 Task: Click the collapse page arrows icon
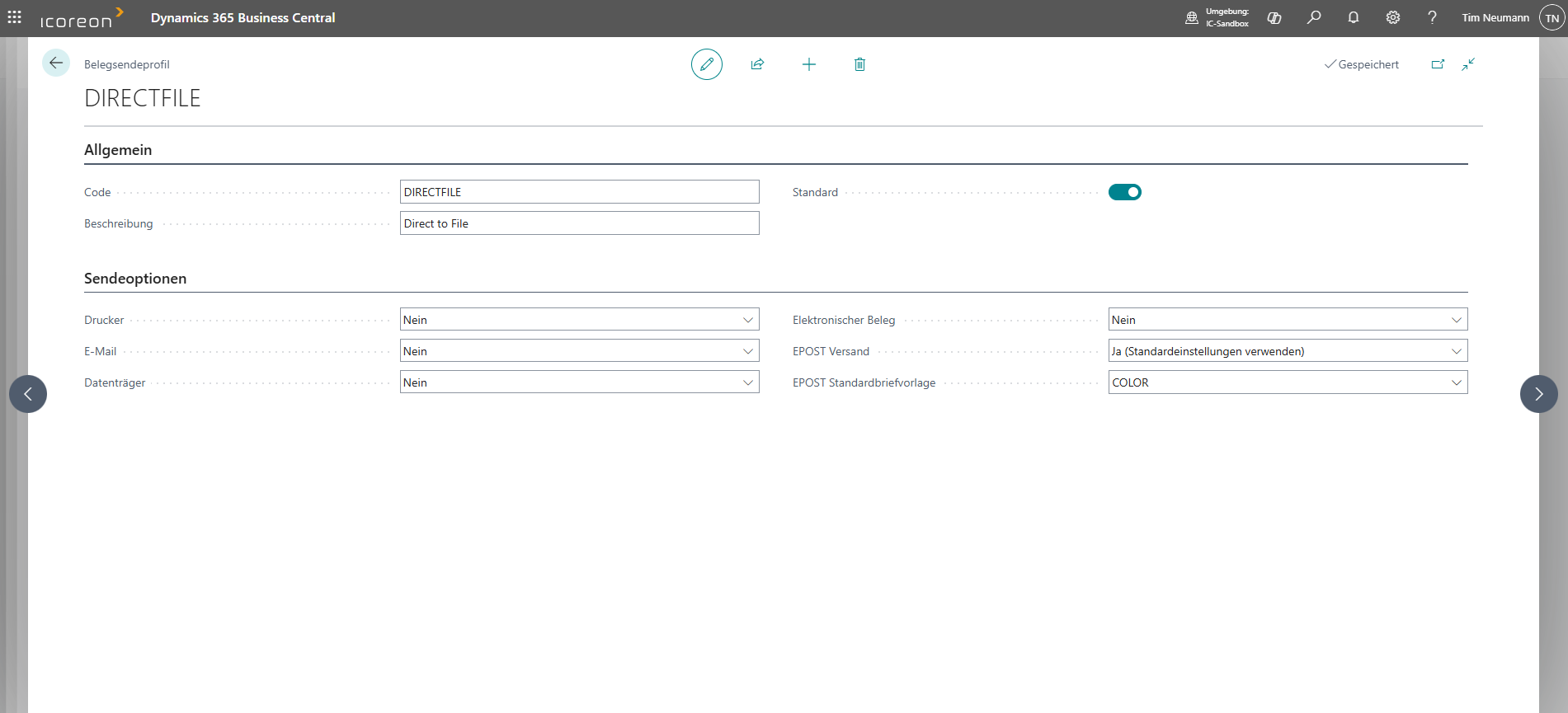1468,64
